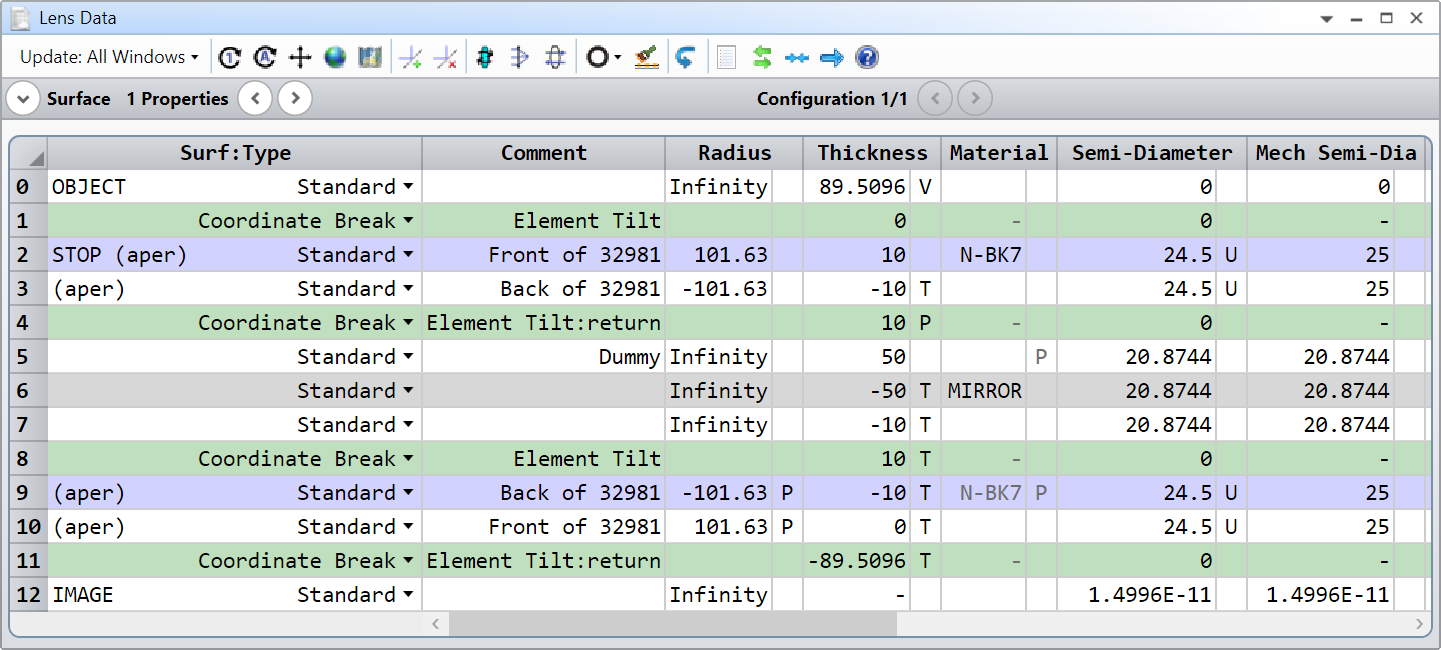This screenshot has height=650, width=1441.
Task: Click the map icon next to the globe
Action: point(370,58)
